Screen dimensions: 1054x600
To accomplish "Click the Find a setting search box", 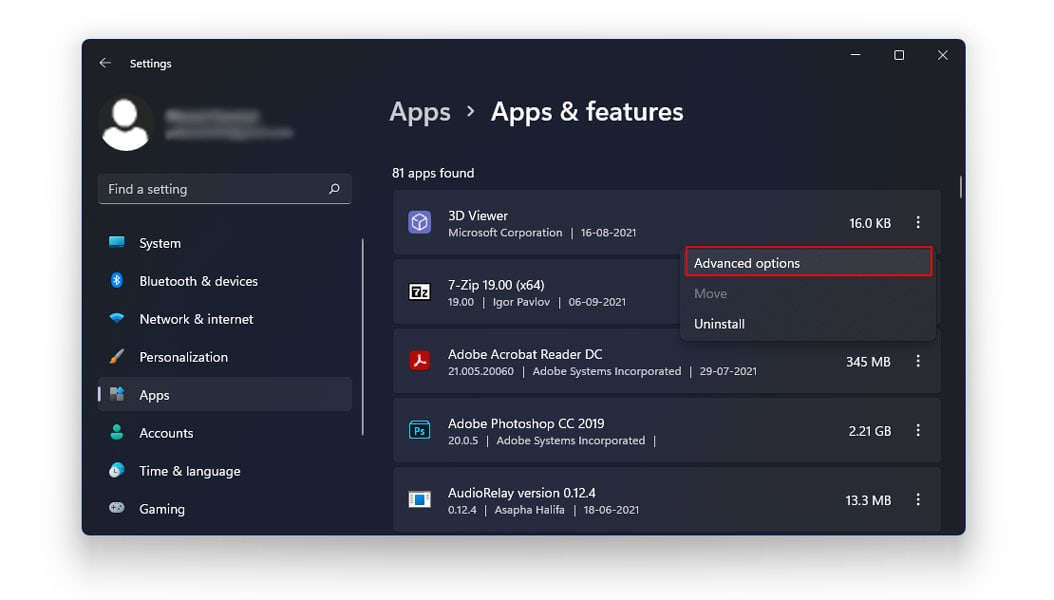I will coord(225,189).
